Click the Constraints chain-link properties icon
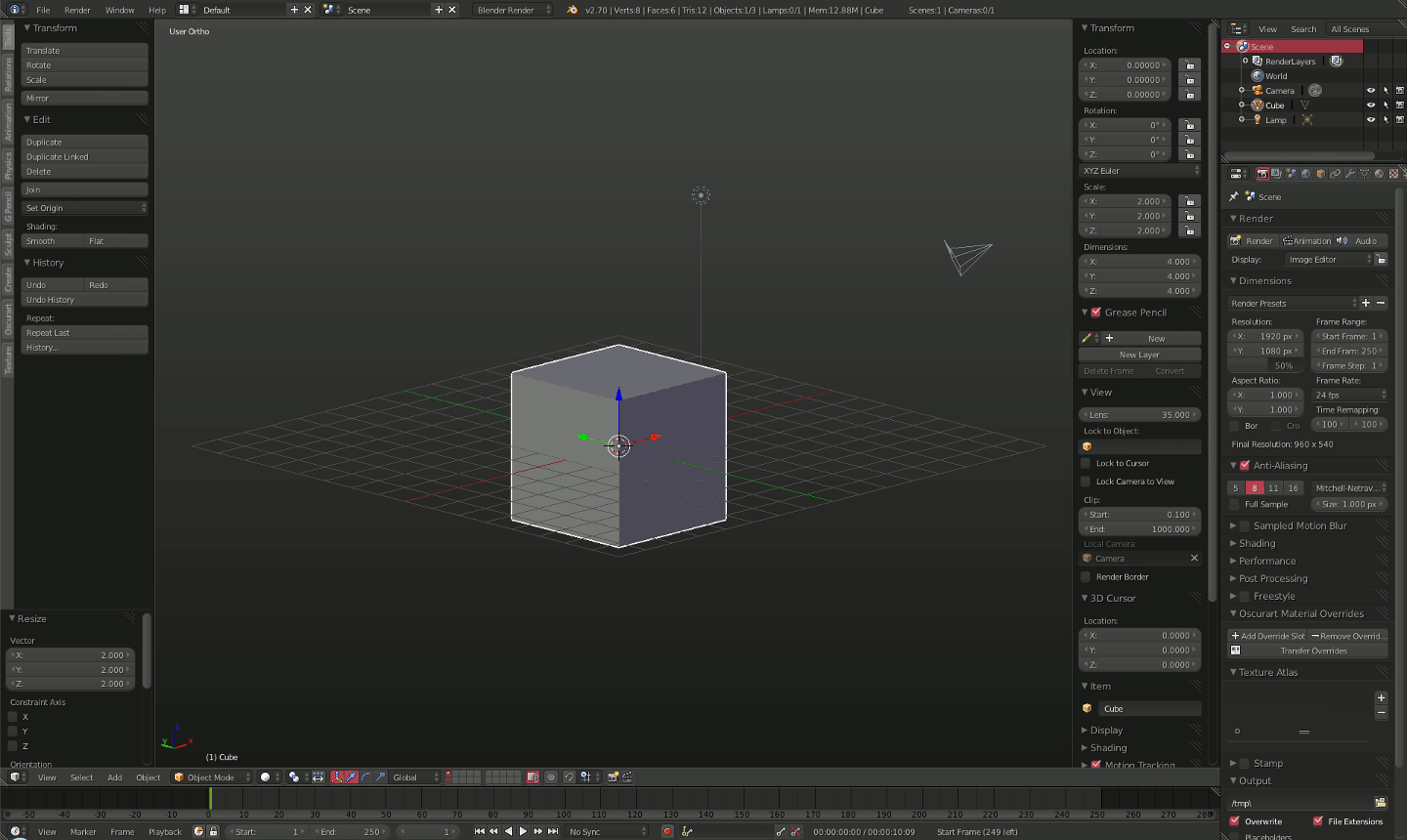The width and height of the screenshot is (1407, 840). 1335,174
